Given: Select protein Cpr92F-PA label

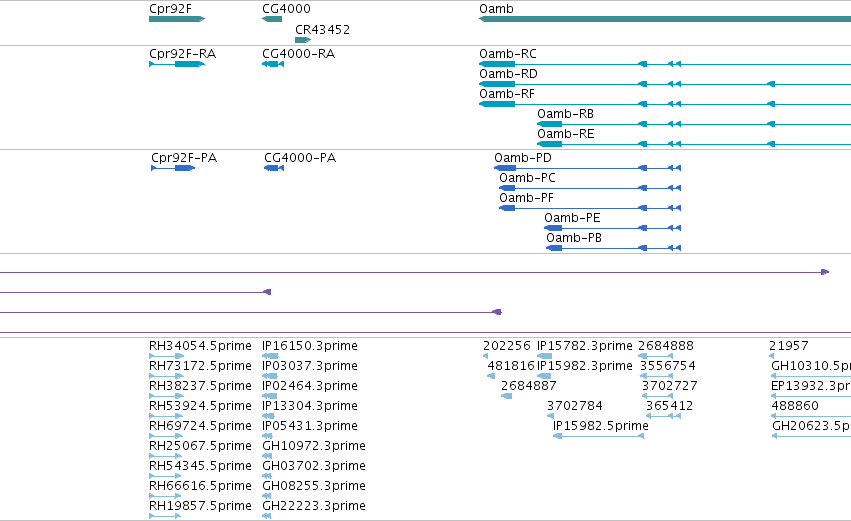Looking at the screenshot, I should coord(184,158).
